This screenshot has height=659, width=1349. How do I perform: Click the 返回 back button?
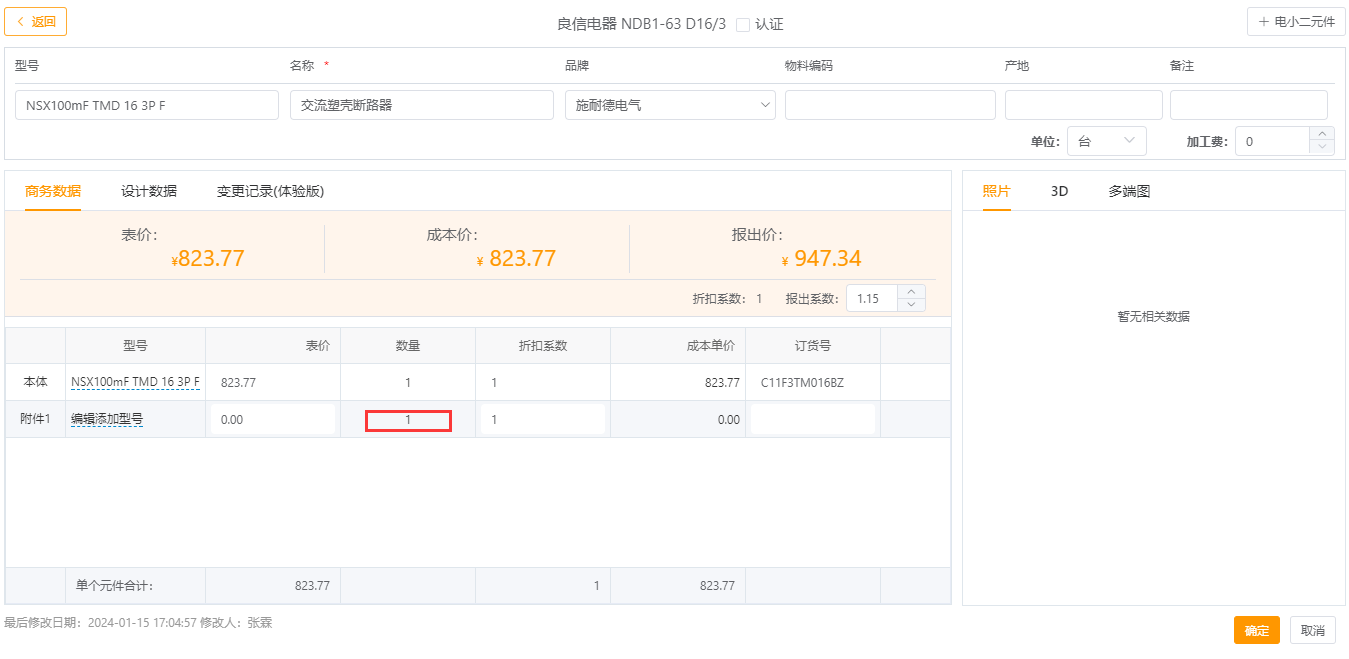(x=36, y=21)
